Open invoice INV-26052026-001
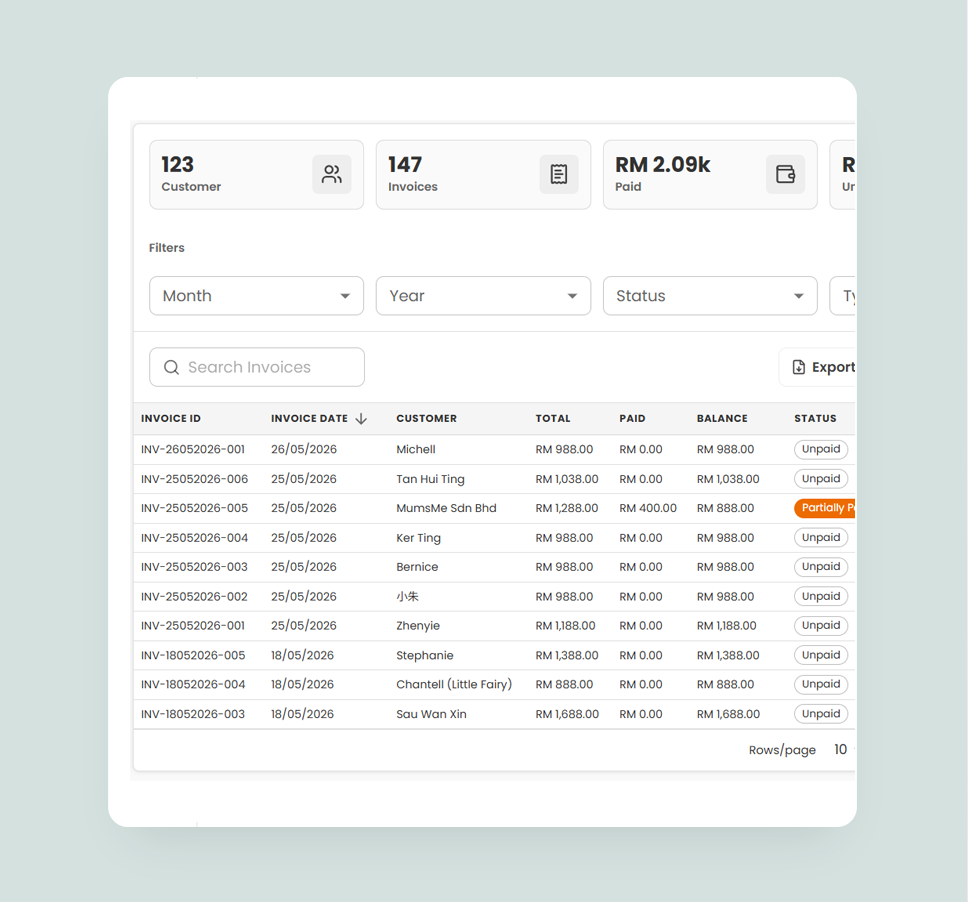Viewport: 968px width, 902px height. [193, 449]
